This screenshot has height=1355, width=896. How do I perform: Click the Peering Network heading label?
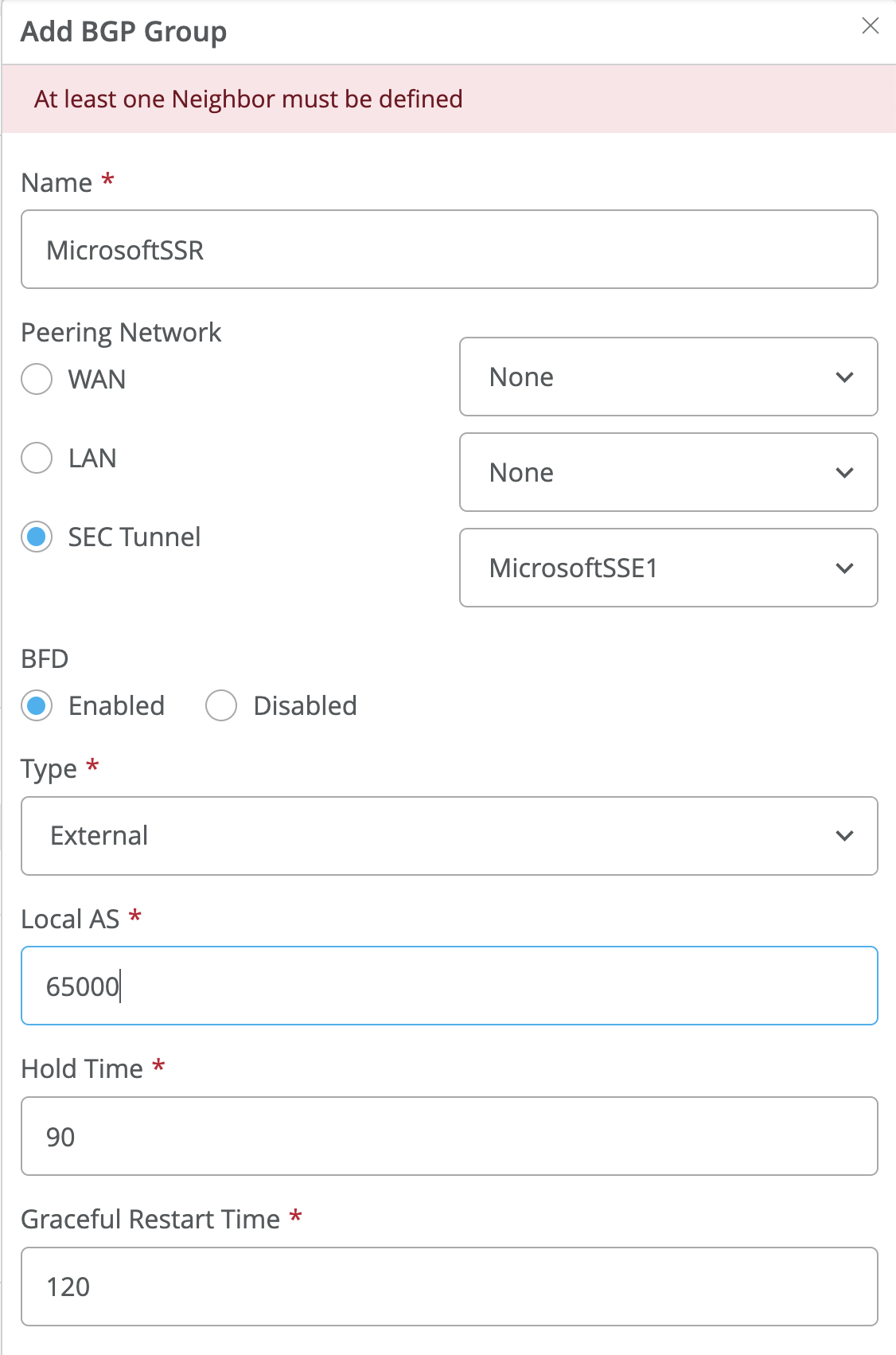click(x=121, y=332)
